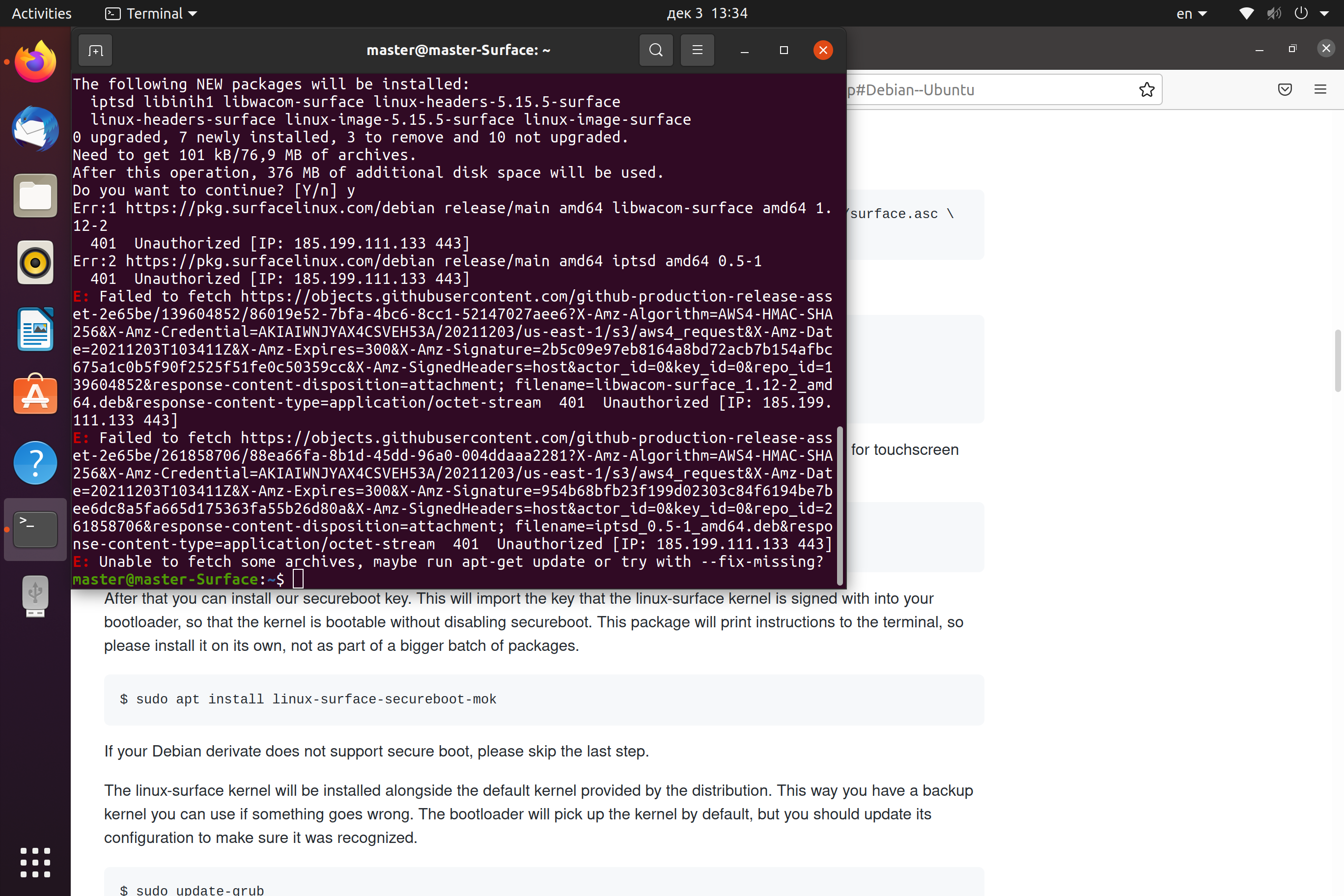The height and width of the screenshot is (896, 1344).
Task: Open Firefox from the dock
Action: [x=34, y=61]
